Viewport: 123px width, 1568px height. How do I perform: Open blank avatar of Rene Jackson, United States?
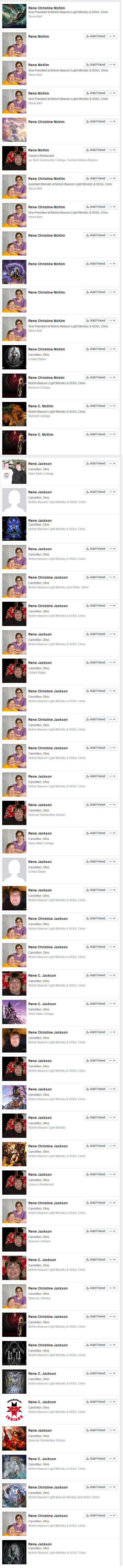[14, 870]
